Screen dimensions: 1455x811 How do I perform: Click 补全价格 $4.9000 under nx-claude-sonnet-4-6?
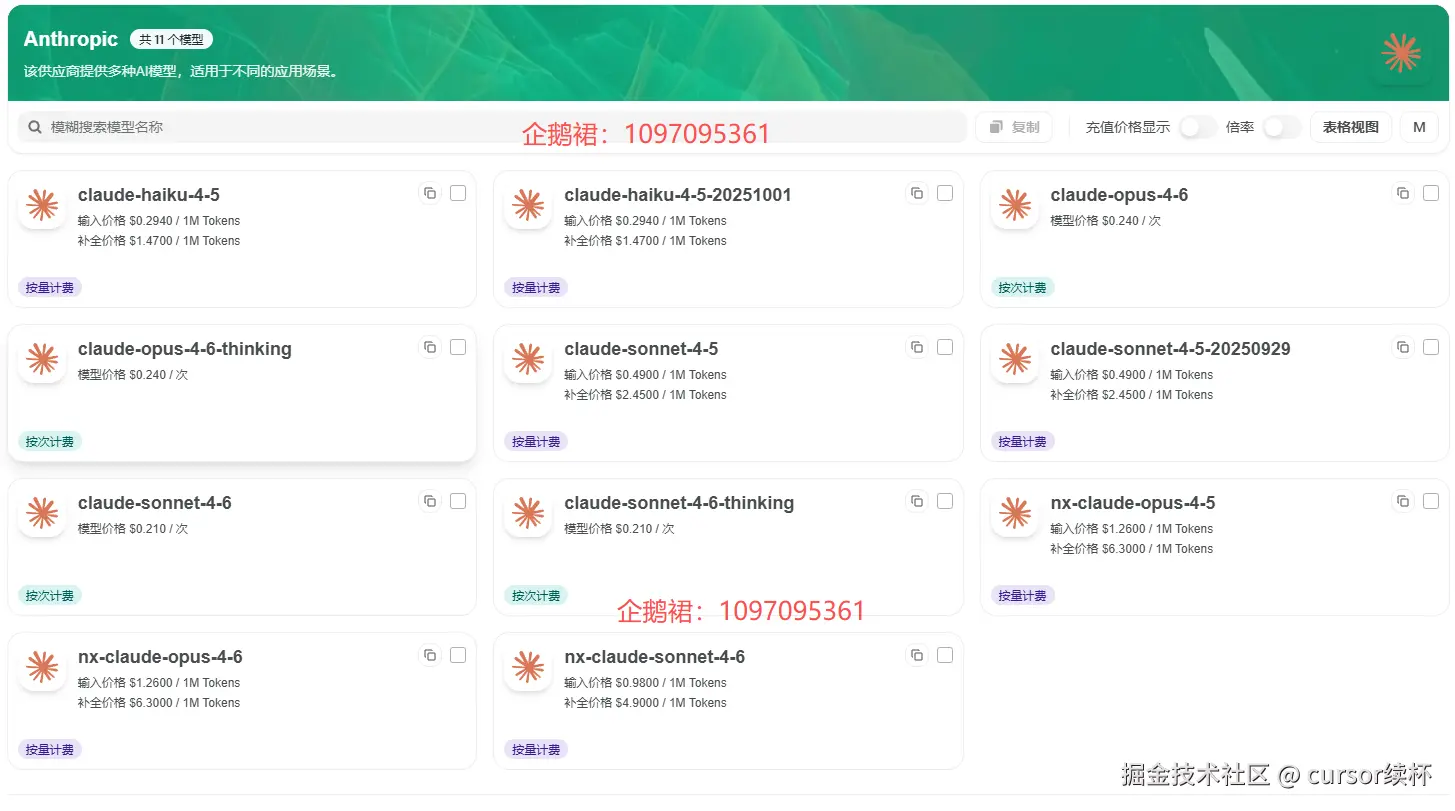click(645, 703)
